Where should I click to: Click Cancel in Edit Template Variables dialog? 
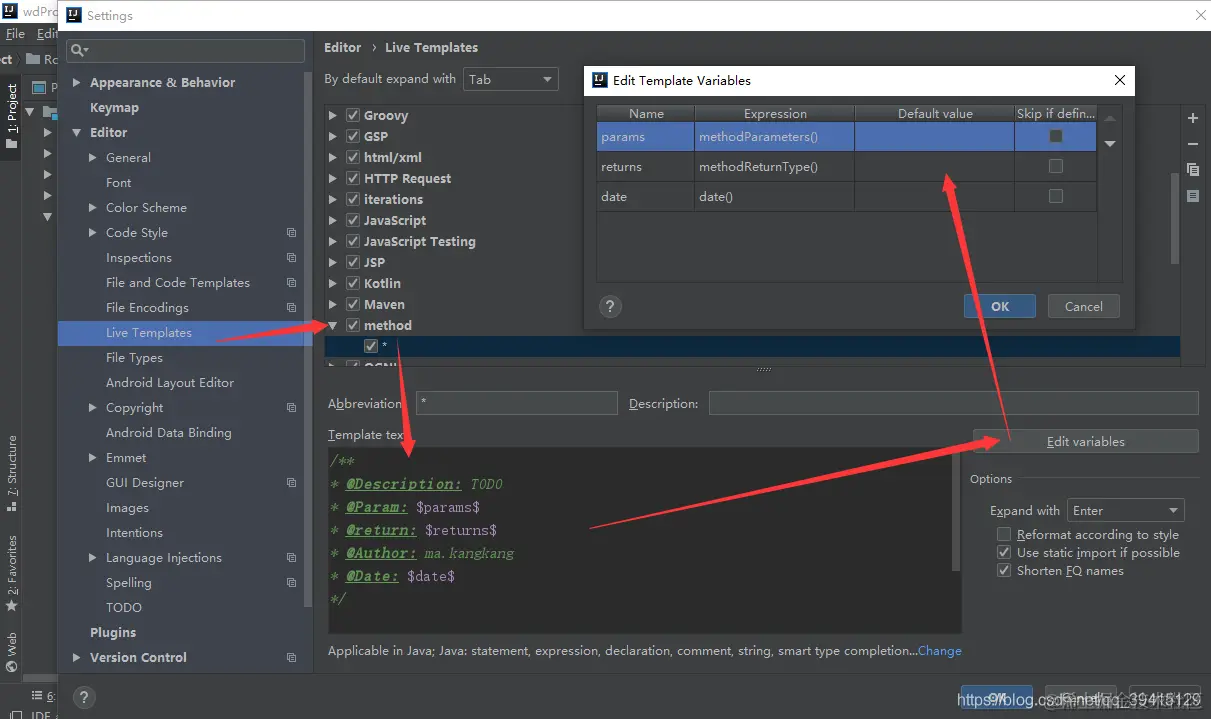(x=1083, y=307)
